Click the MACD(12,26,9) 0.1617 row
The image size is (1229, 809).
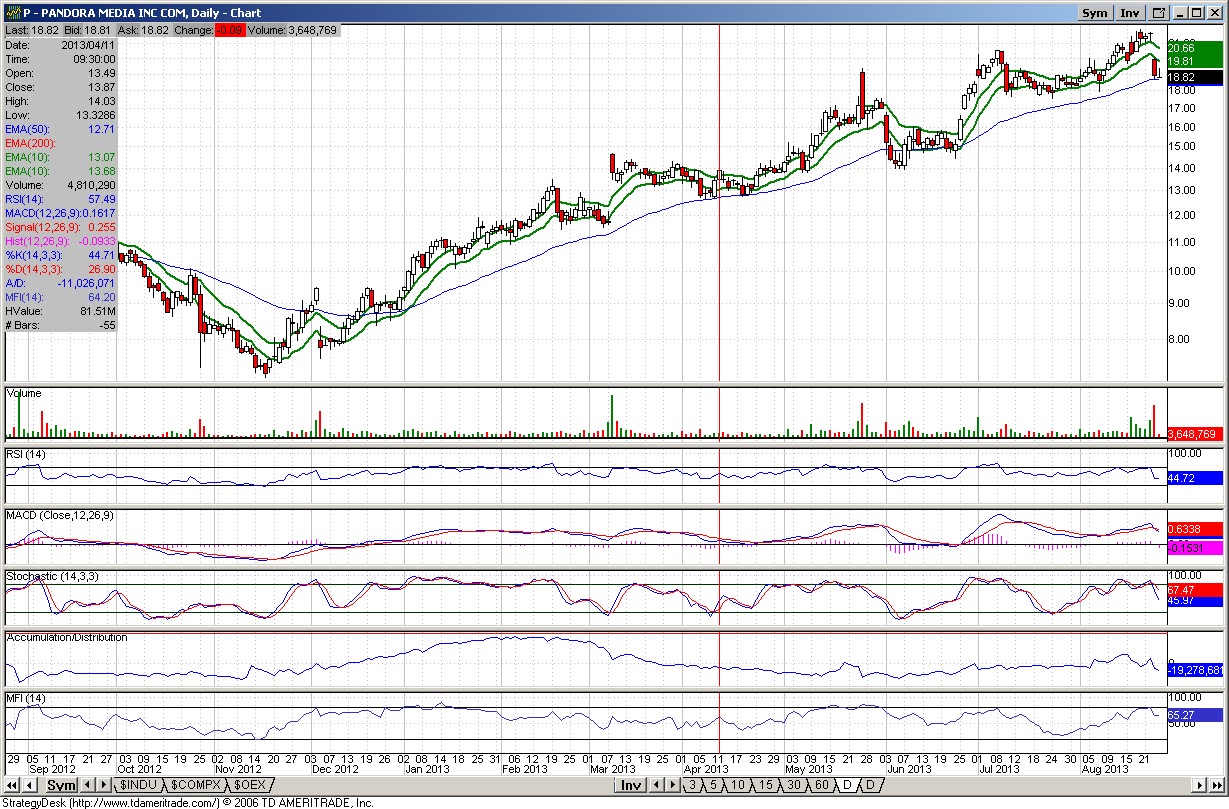point(61,213)
